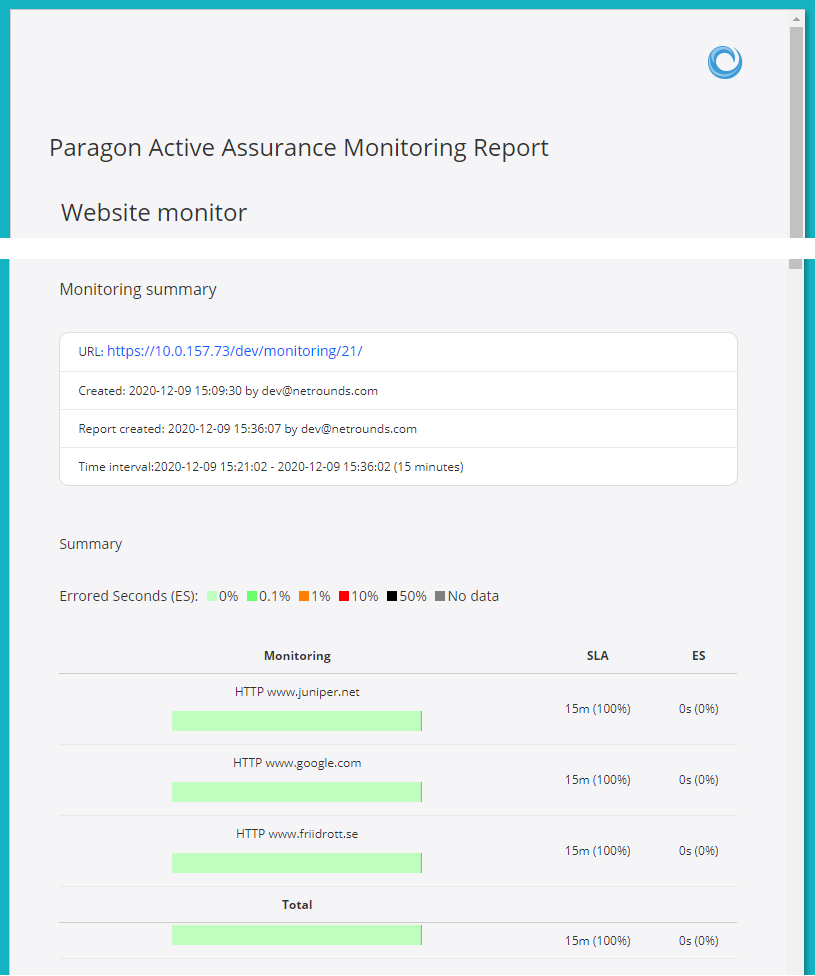Click the 'SLA' column header
The image size is (815, 976).
point(598,656)
